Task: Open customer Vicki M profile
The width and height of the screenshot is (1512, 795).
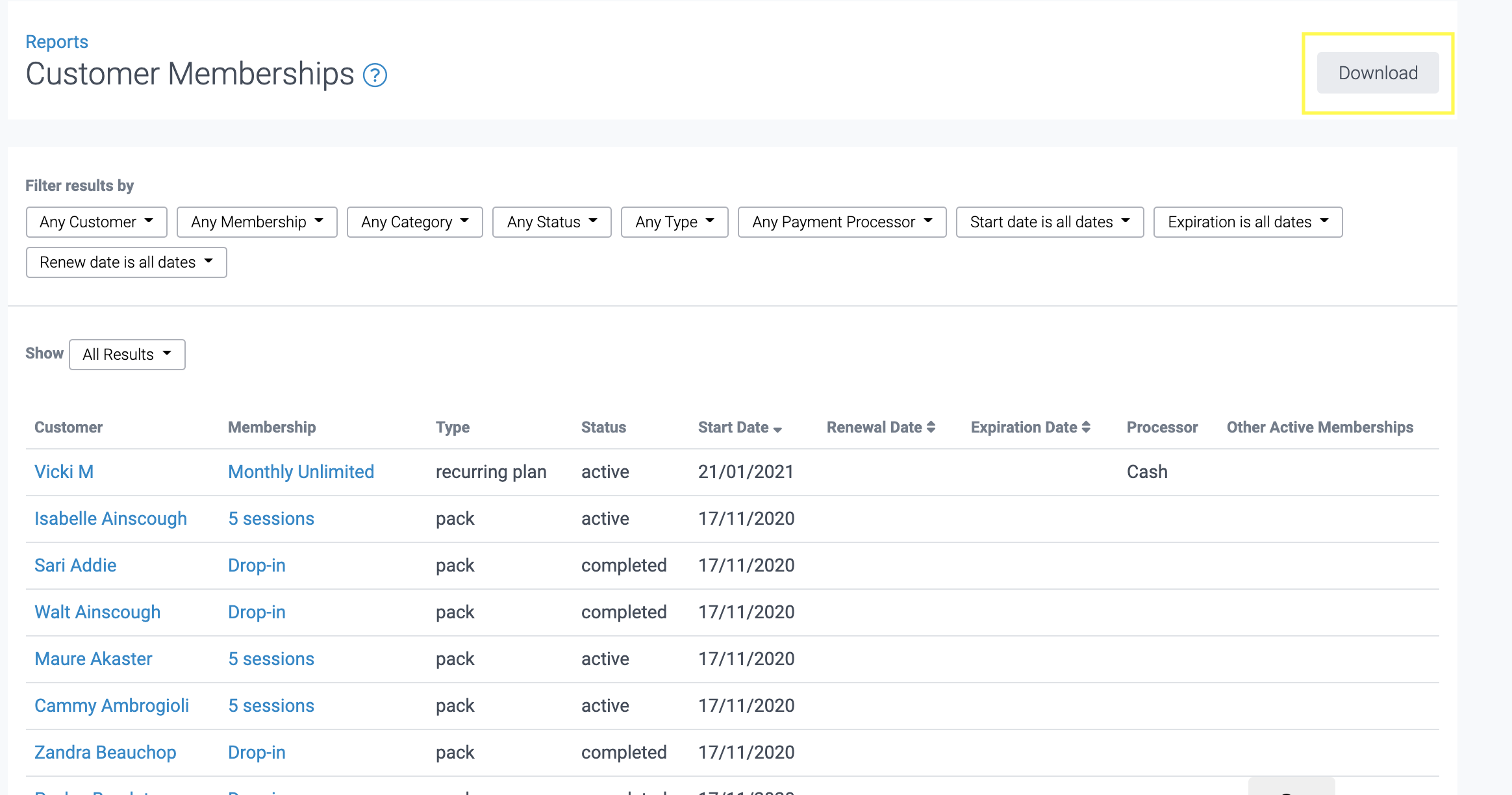Action: (x=64, y=472)
